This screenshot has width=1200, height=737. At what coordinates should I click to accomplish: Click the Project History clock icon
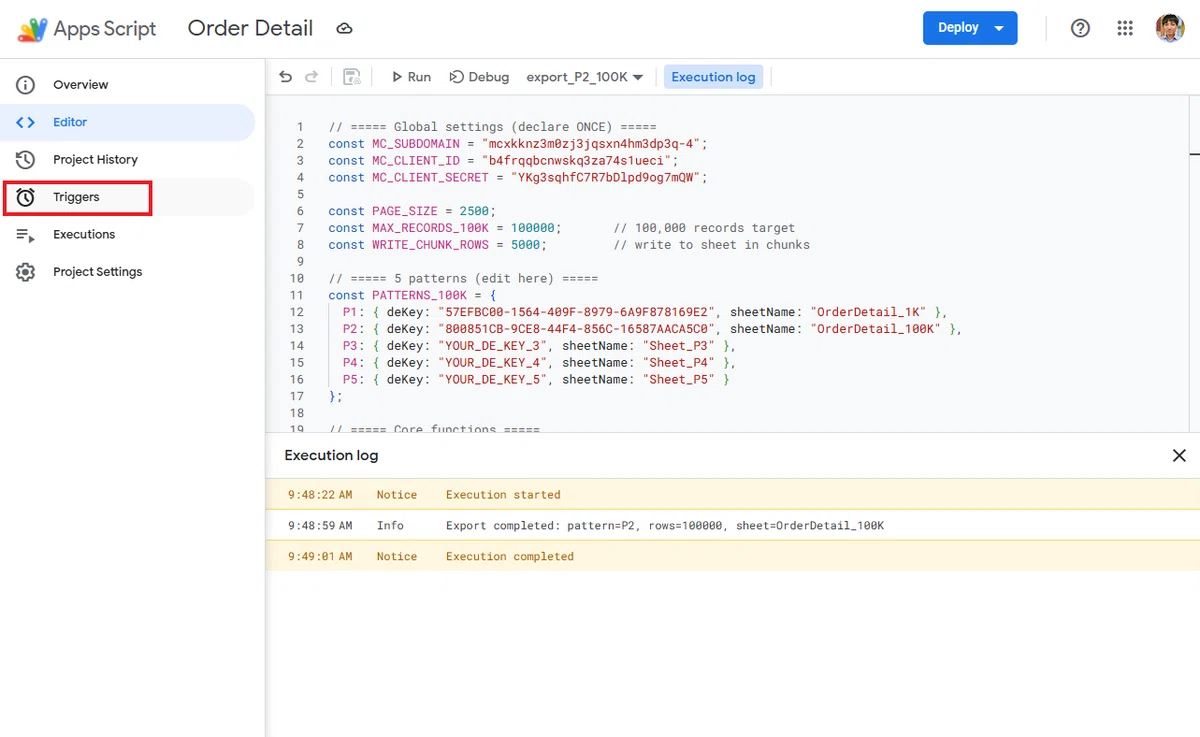click(x=26, y=160)
